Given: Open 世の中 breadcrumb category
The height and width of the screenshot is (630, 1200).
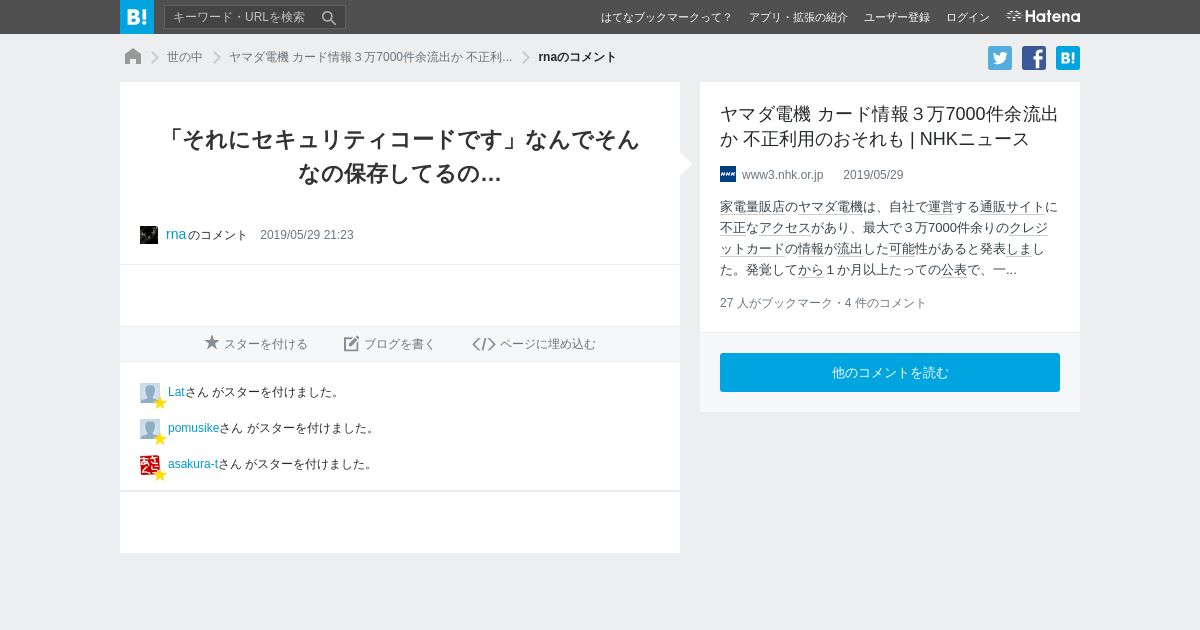Looking at the screenshot, I should point(185,57).
